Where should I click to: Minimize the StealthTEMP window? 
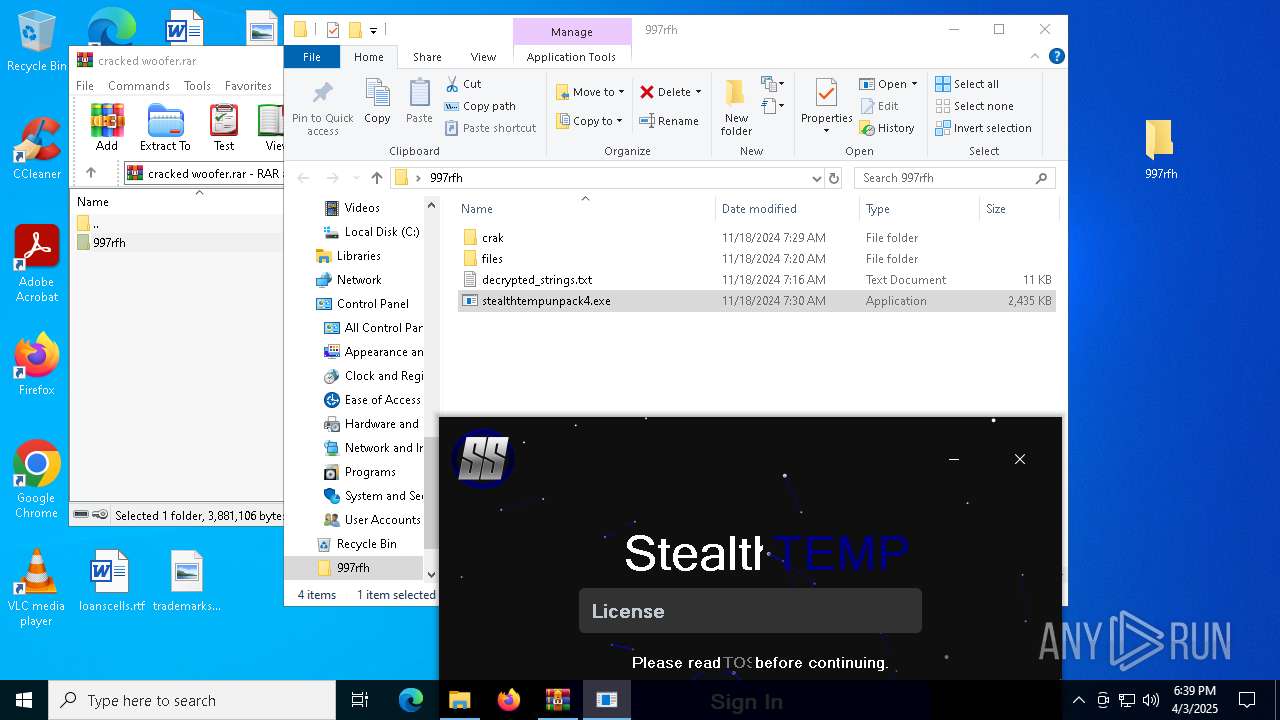click(954, 459)
